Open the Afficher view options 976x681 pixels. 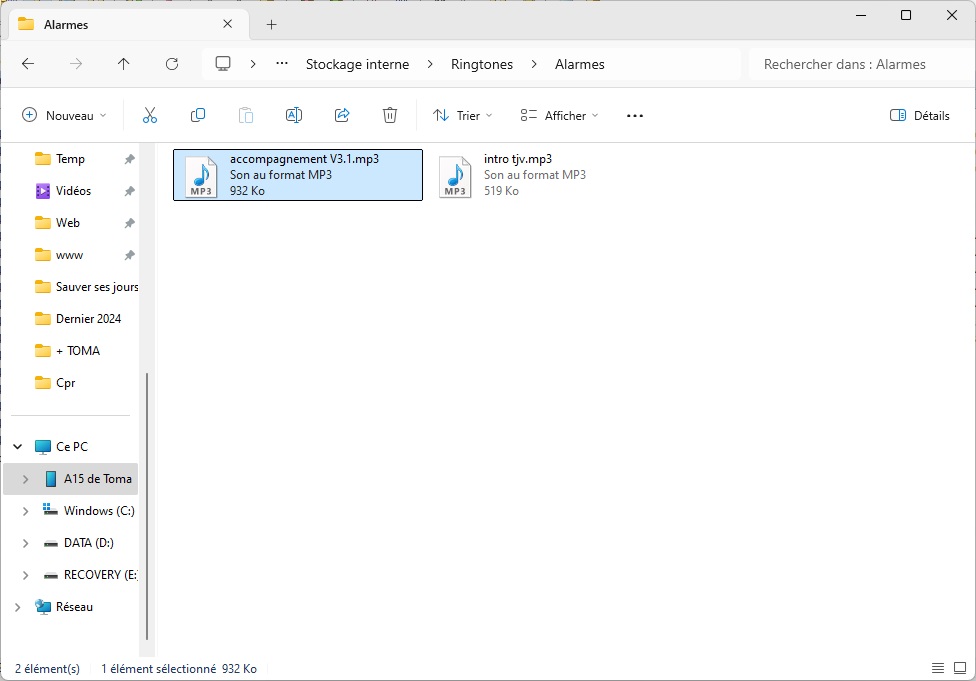pyautogui.click(x=559, y=115)
